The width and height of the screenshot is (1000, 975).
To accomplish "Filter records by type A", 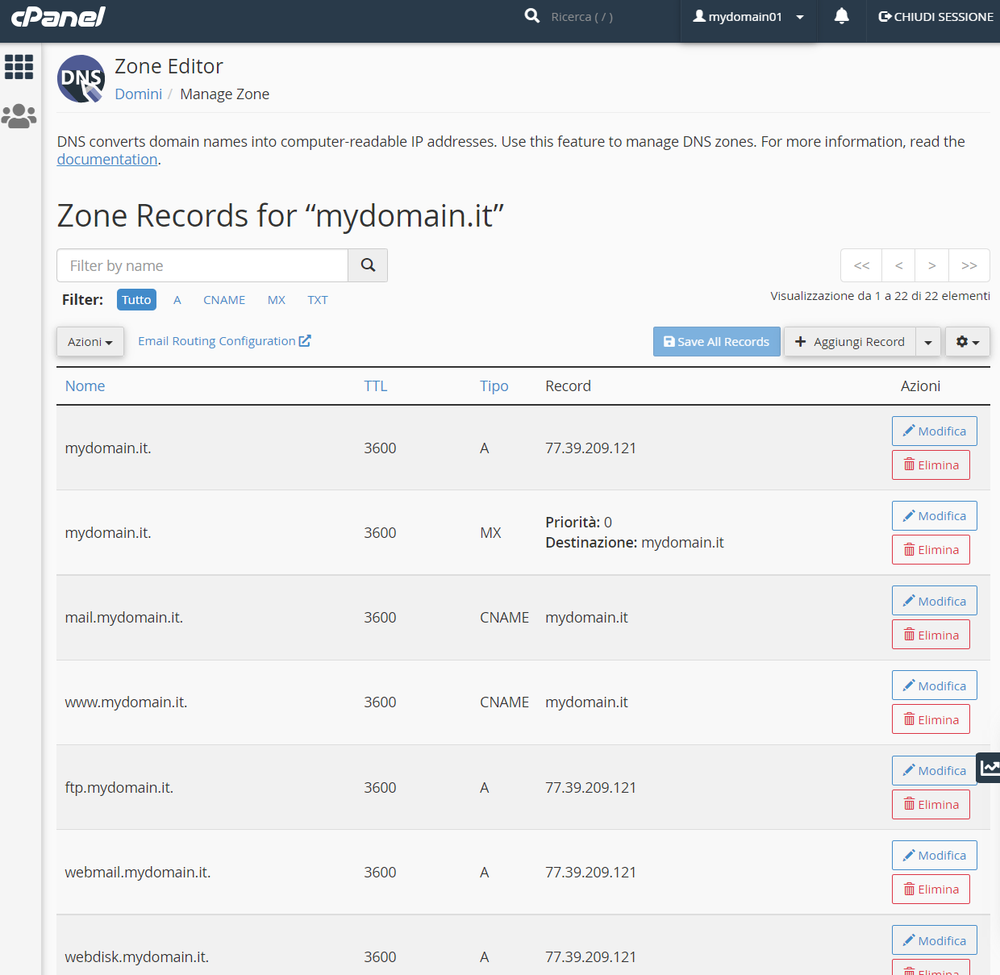I will [x=177, y=300].
